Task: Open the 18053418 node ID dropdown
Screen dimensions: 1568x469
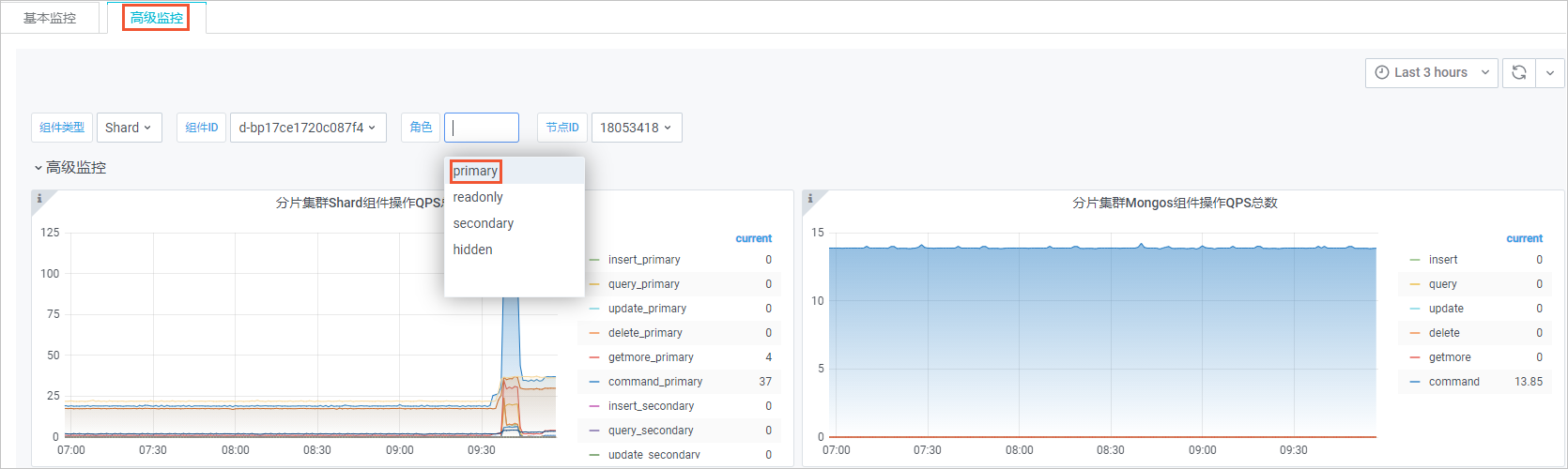Action: 637,128
